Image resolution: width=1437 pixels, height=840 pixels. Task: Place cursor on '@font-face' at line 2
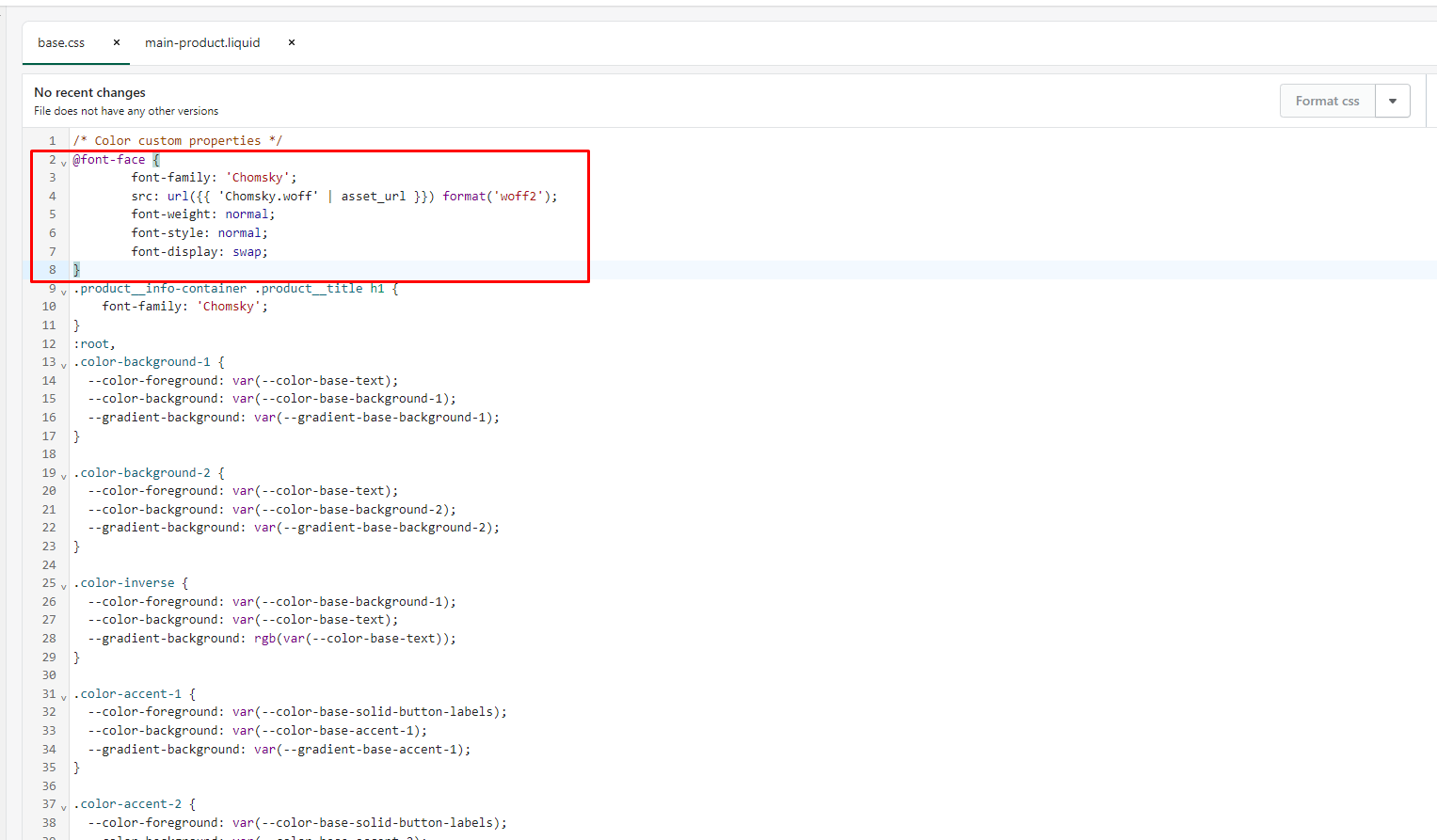[109, 159]
